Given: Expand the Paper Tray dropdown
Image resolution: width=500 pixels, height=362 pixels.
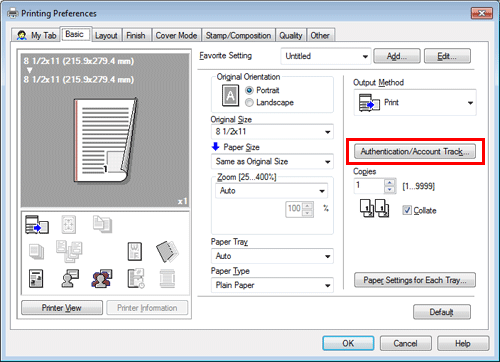Looking at the screenshot, I should (272, 256).
